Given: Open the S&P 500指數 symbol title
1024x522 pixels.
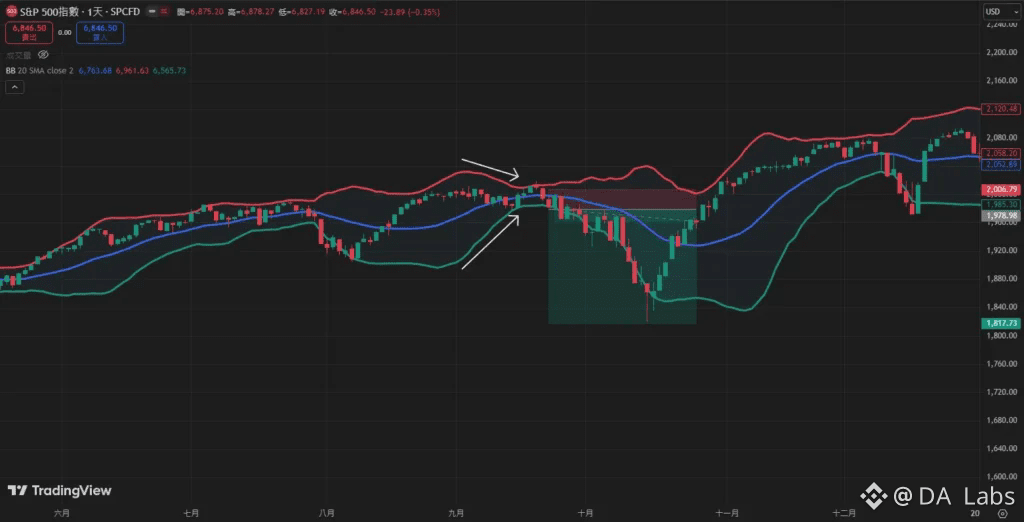Looking at the screenshot, I should pyautogui.click(x=80, y=12).
